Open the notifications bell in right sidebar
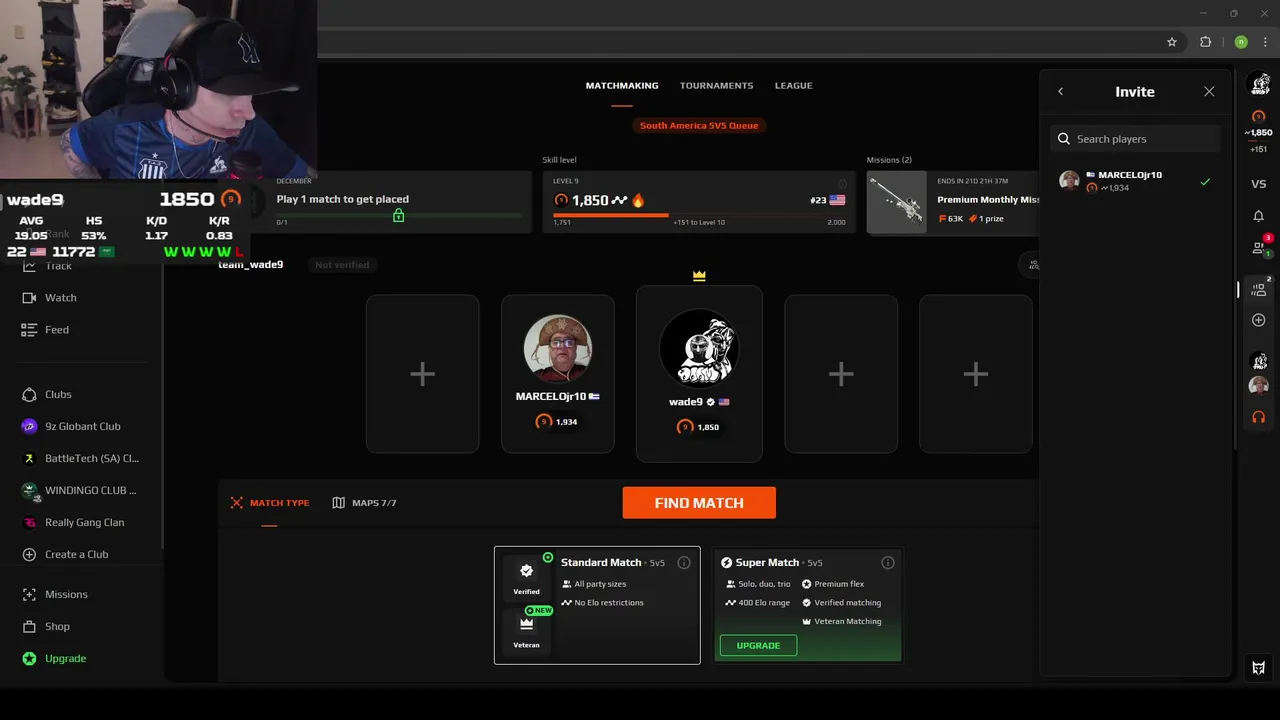This screenshot has height=720, width=1280. pos(1259,215)
